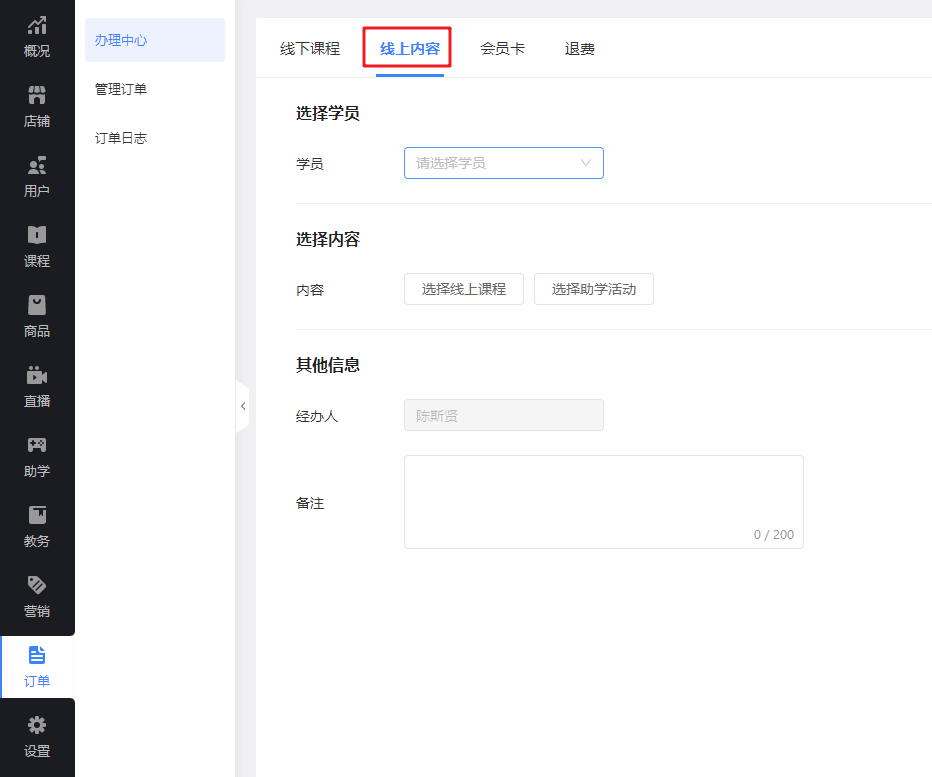Click the 选择学员 section heading
Image resolution: width=932 pixels, height=777 pixels.
pyautogui.click(x=328, y=113)
